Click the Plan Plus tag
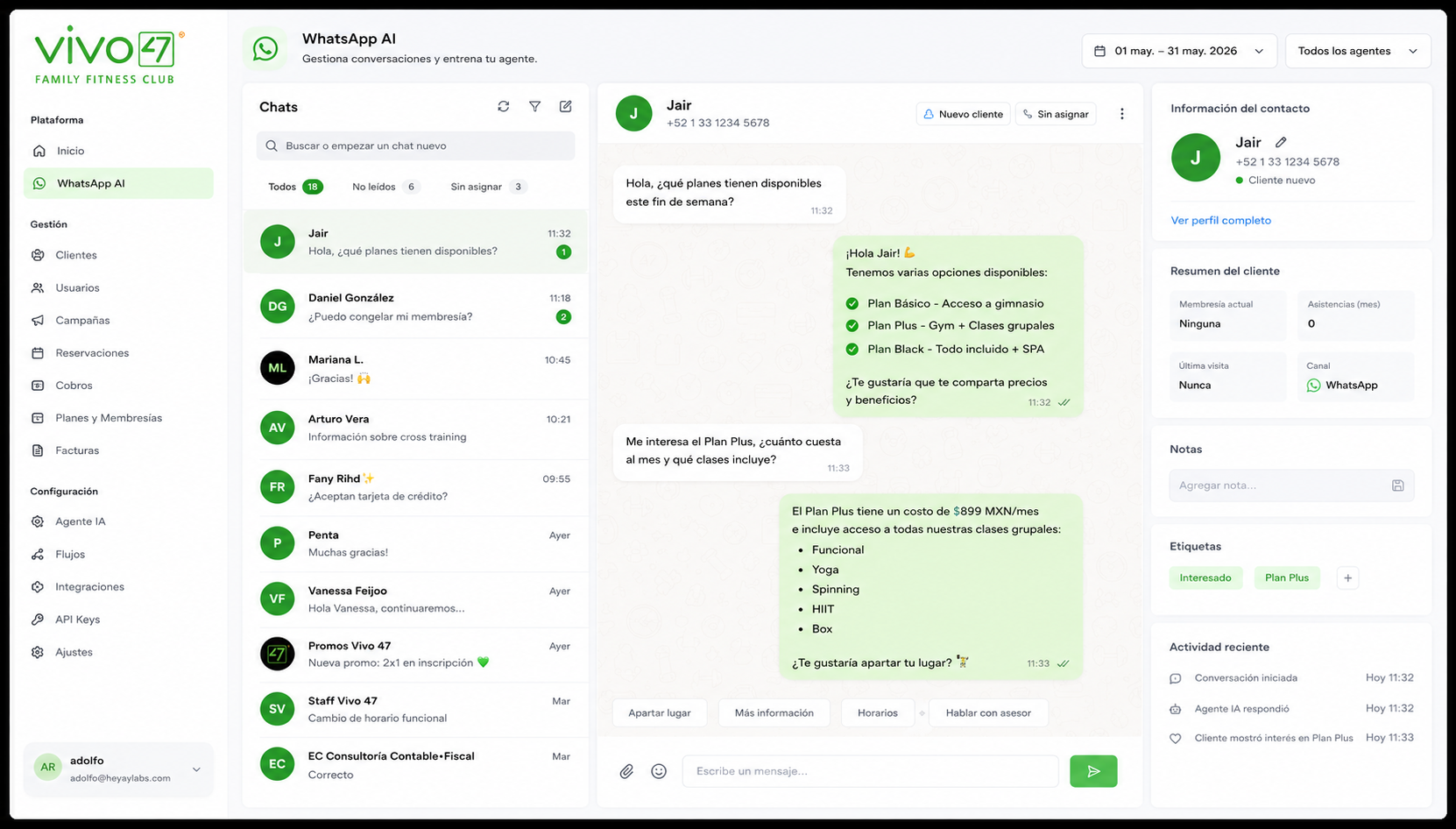 click(x=1287, y=577)
